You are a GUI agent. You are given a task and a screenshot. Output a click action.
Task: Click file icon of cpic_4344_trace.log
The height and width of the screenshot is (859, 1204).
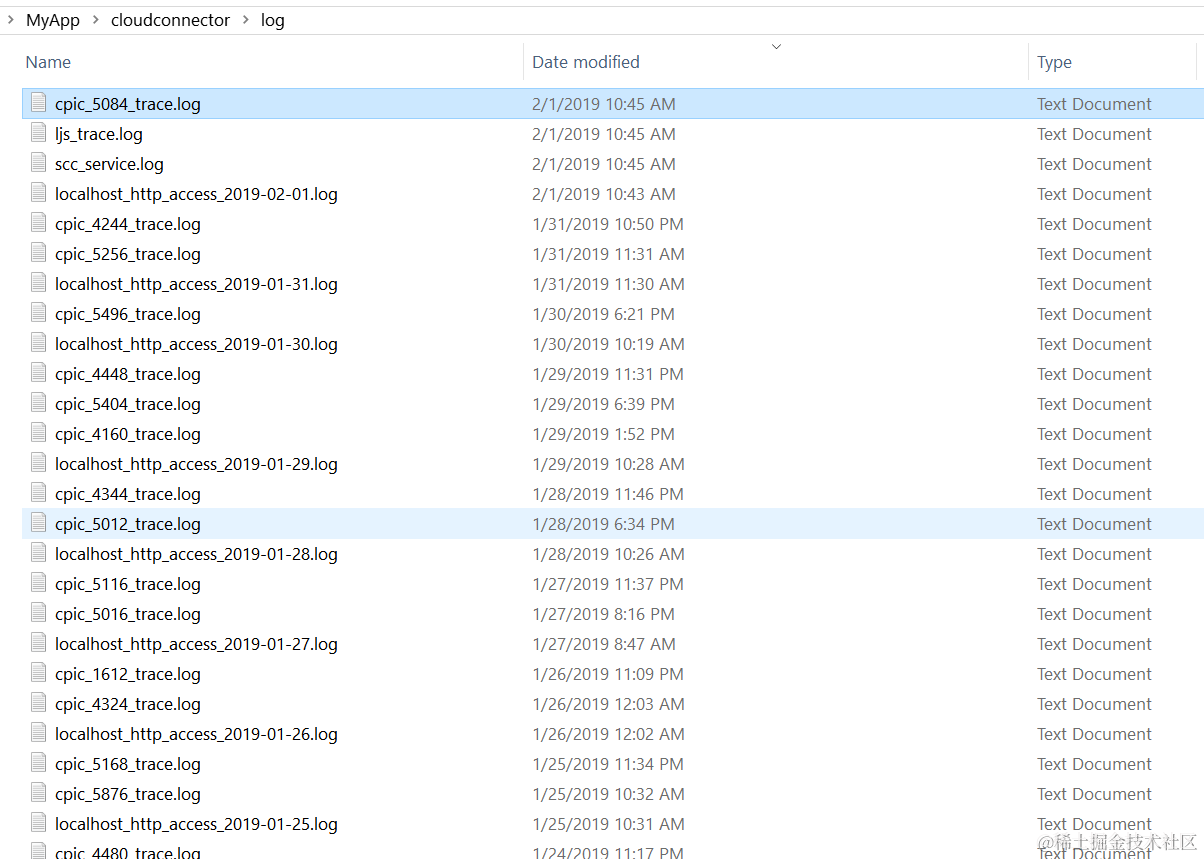(x=39, y=493)
